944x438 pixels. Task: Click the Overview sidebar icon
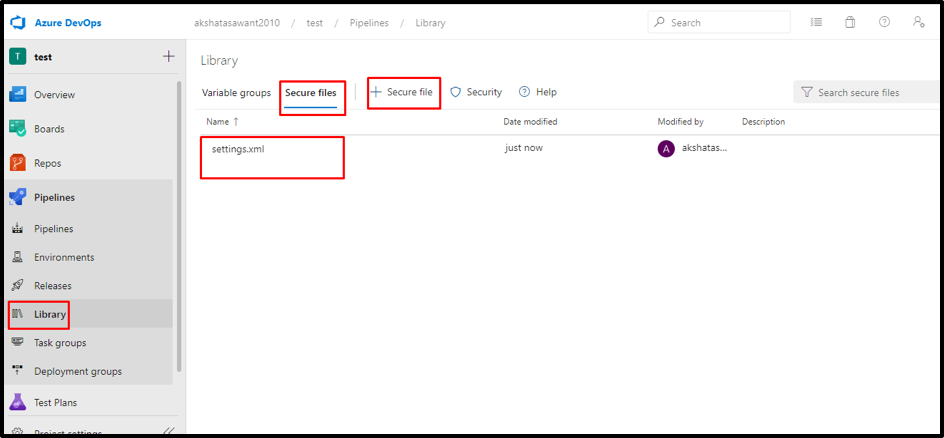coord(17,94)
